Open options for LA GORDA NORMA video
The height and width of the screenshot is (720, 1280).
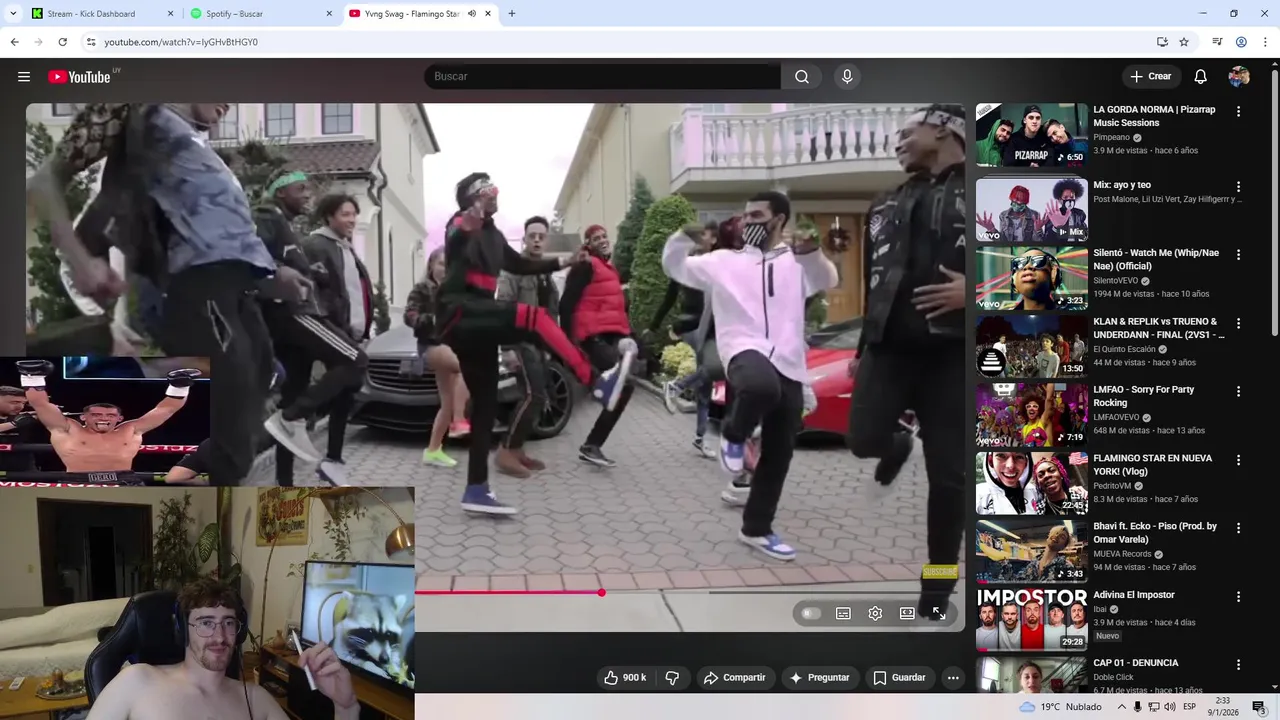pos(1239,111)
